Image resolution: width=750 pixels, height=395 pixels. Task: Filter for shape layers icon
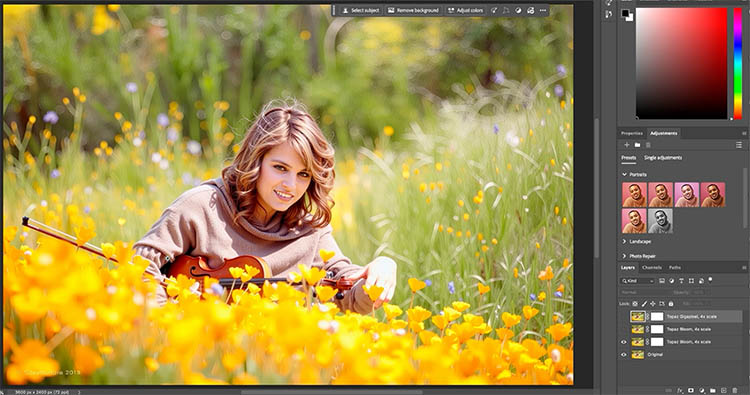691,281
